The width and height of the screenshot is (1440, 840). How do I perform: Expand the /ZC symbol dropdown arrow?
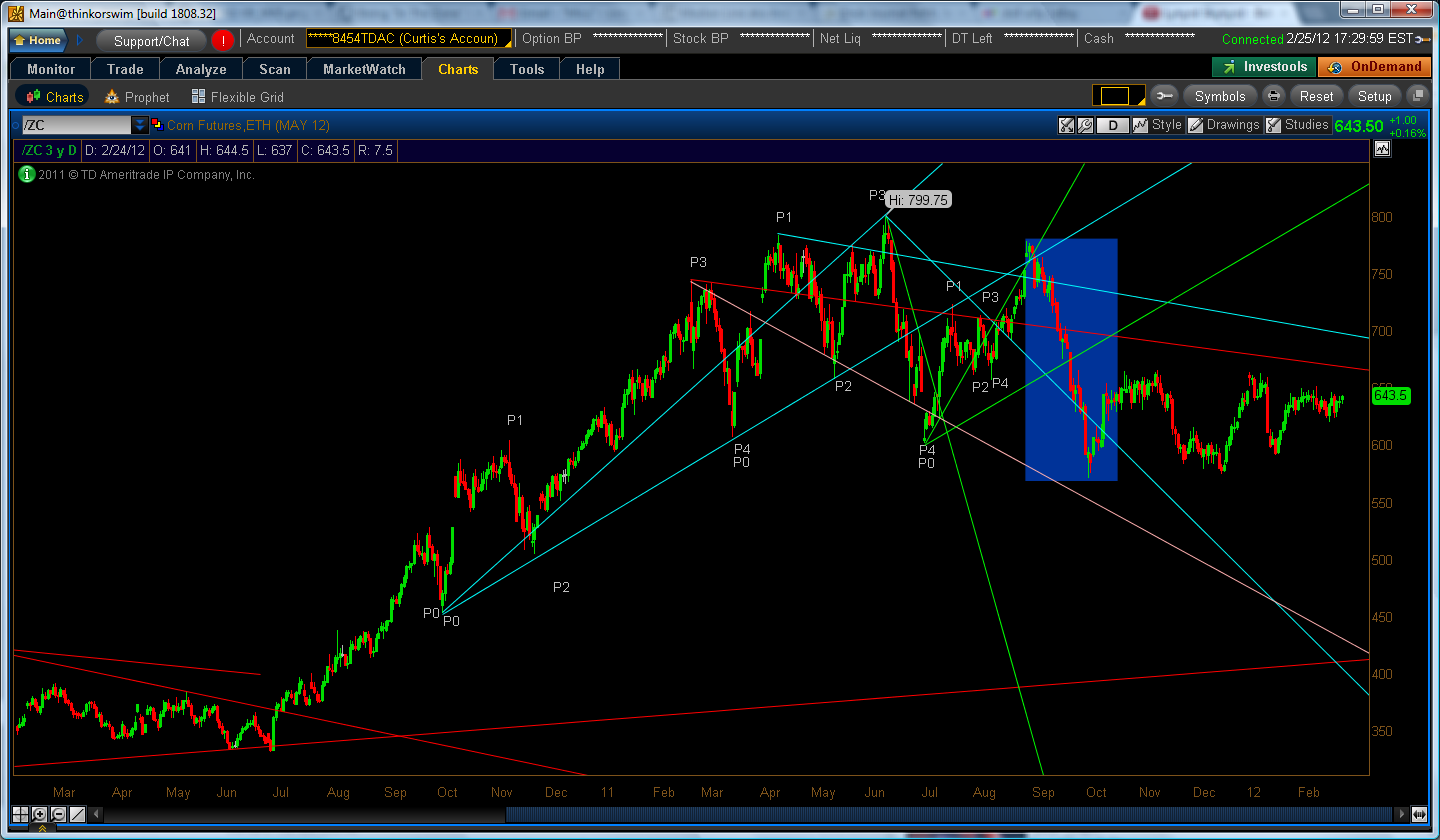click(140, 125)
